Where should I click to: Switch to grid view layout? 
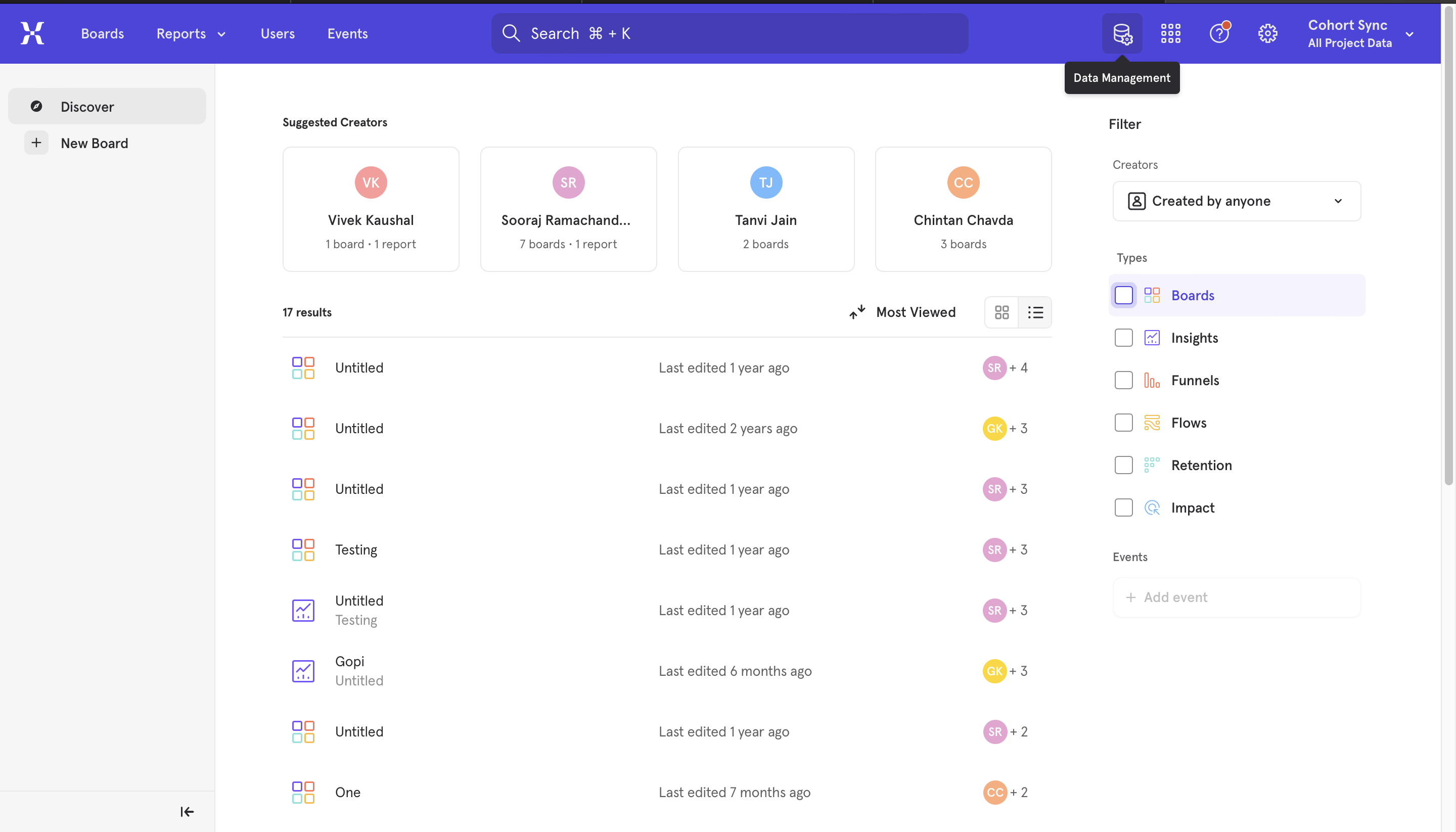click(x=1001, y=312)
